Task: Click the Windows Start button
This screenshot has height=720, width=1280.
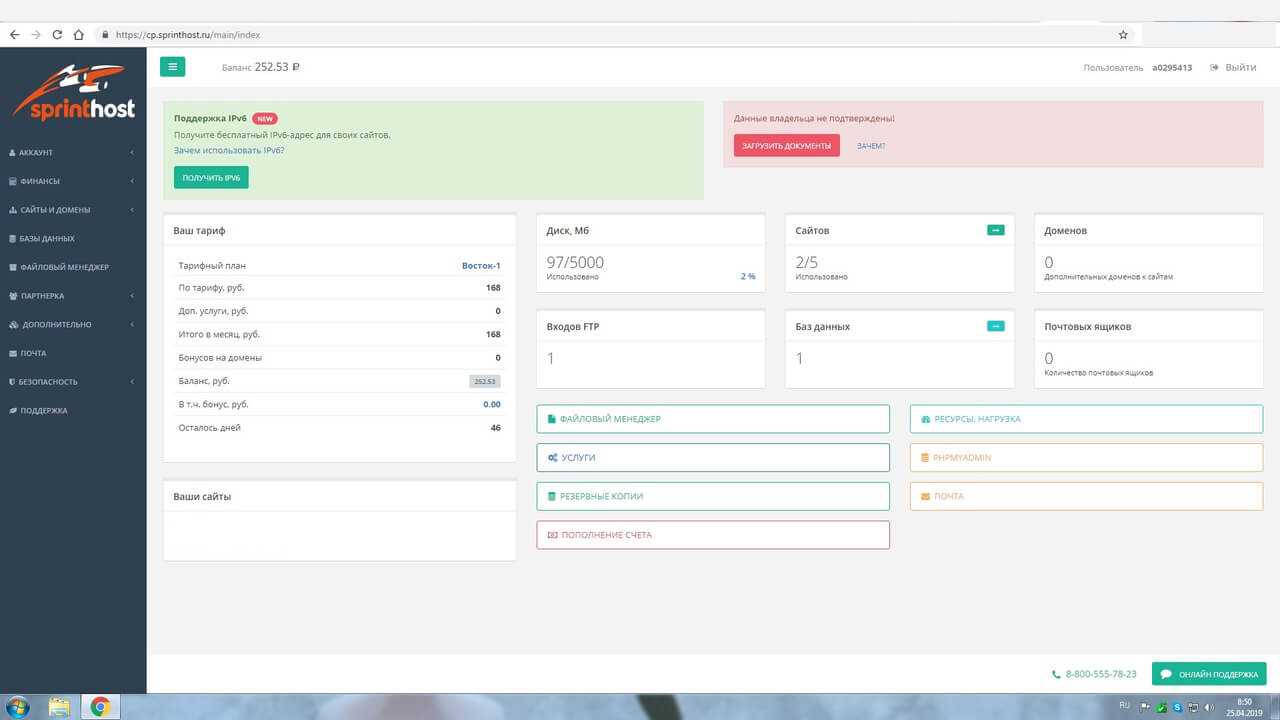Action: click(17, 707)
